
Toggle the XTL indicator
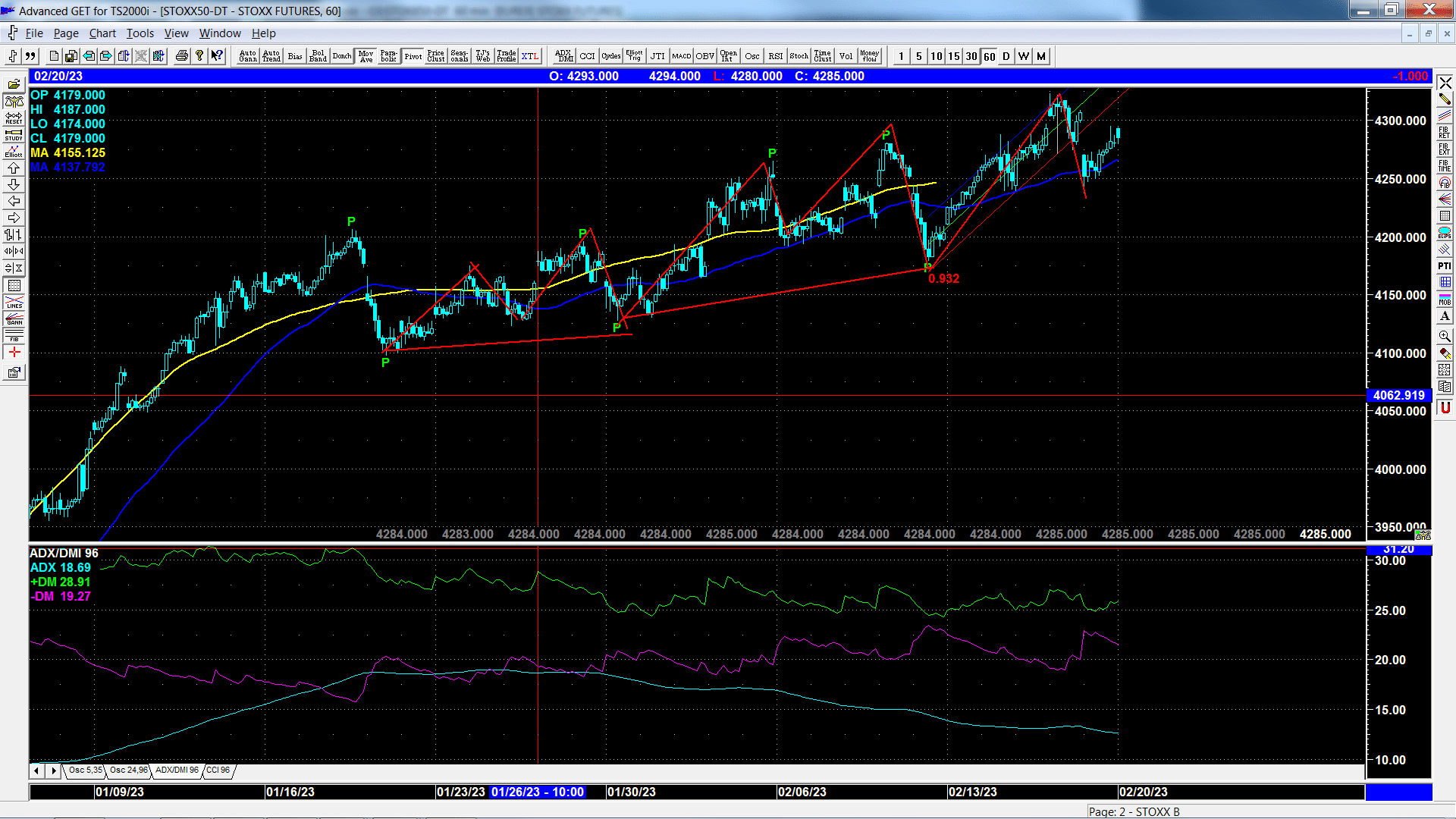[530, 56]
